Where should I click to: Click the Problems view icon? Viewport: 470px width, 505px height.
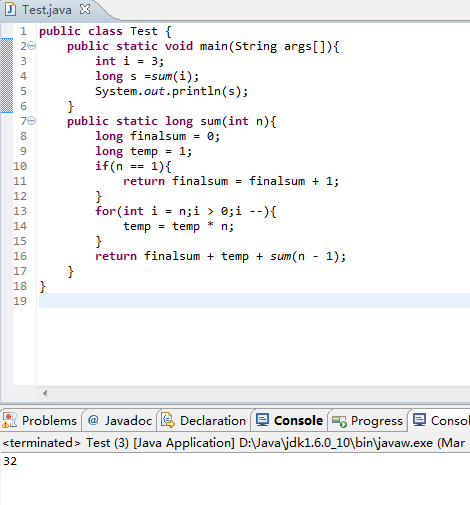tap(9, 420)
